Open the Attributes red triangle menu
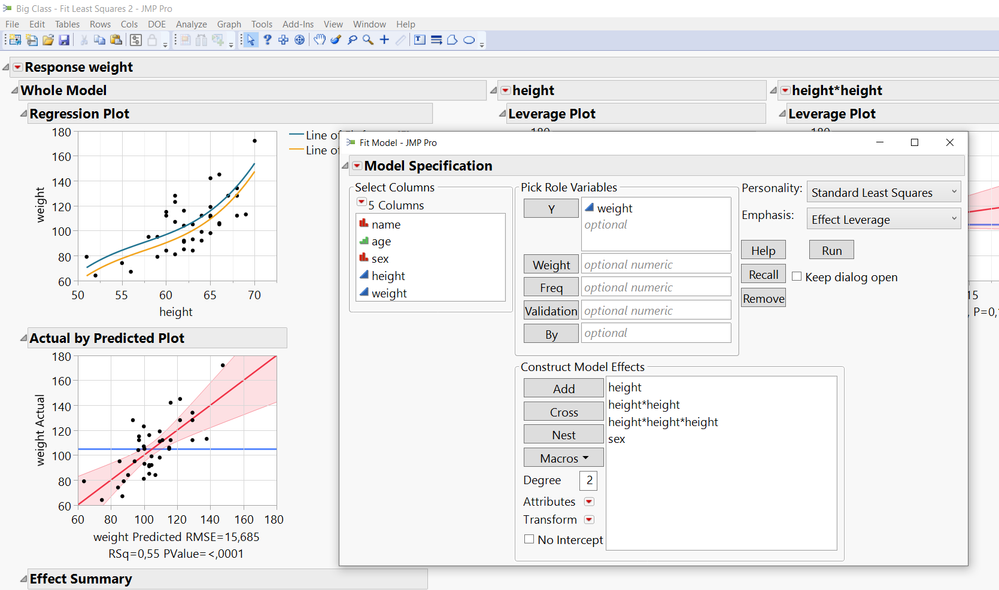 [x=589, y=502]
